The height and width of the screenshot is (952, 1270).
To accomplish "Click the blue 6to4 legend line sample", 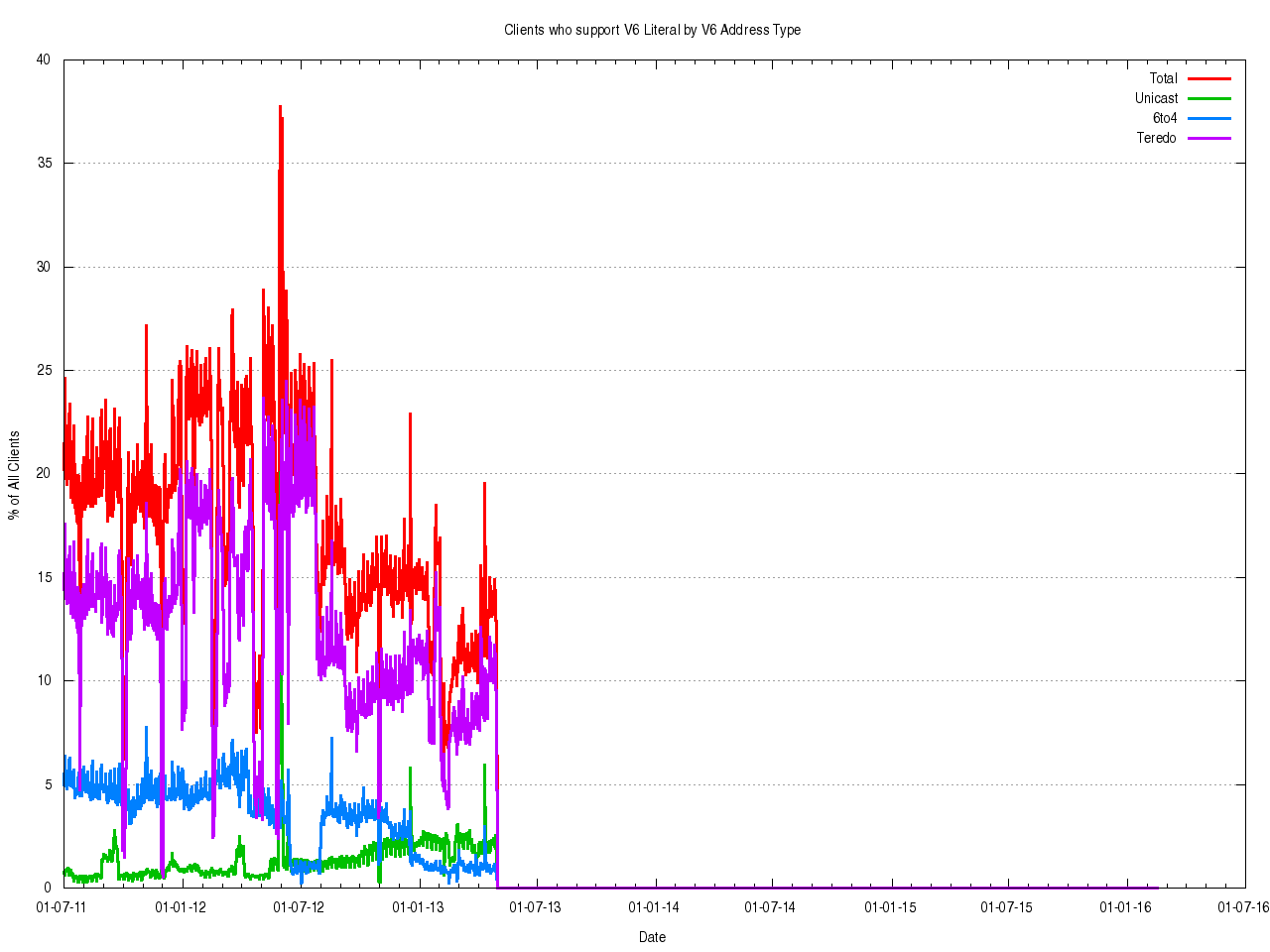I will coord(1208,118).
